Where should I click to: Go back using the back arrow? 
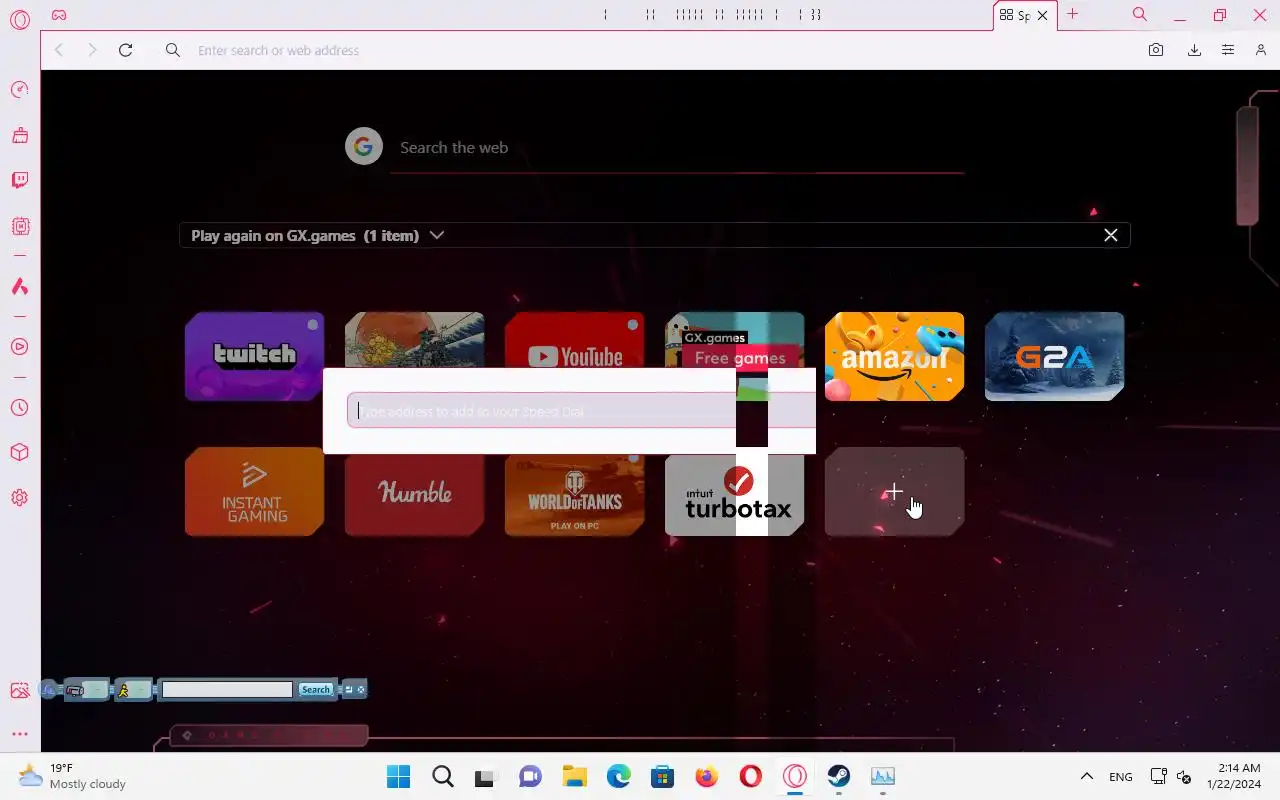coord(59,50)
